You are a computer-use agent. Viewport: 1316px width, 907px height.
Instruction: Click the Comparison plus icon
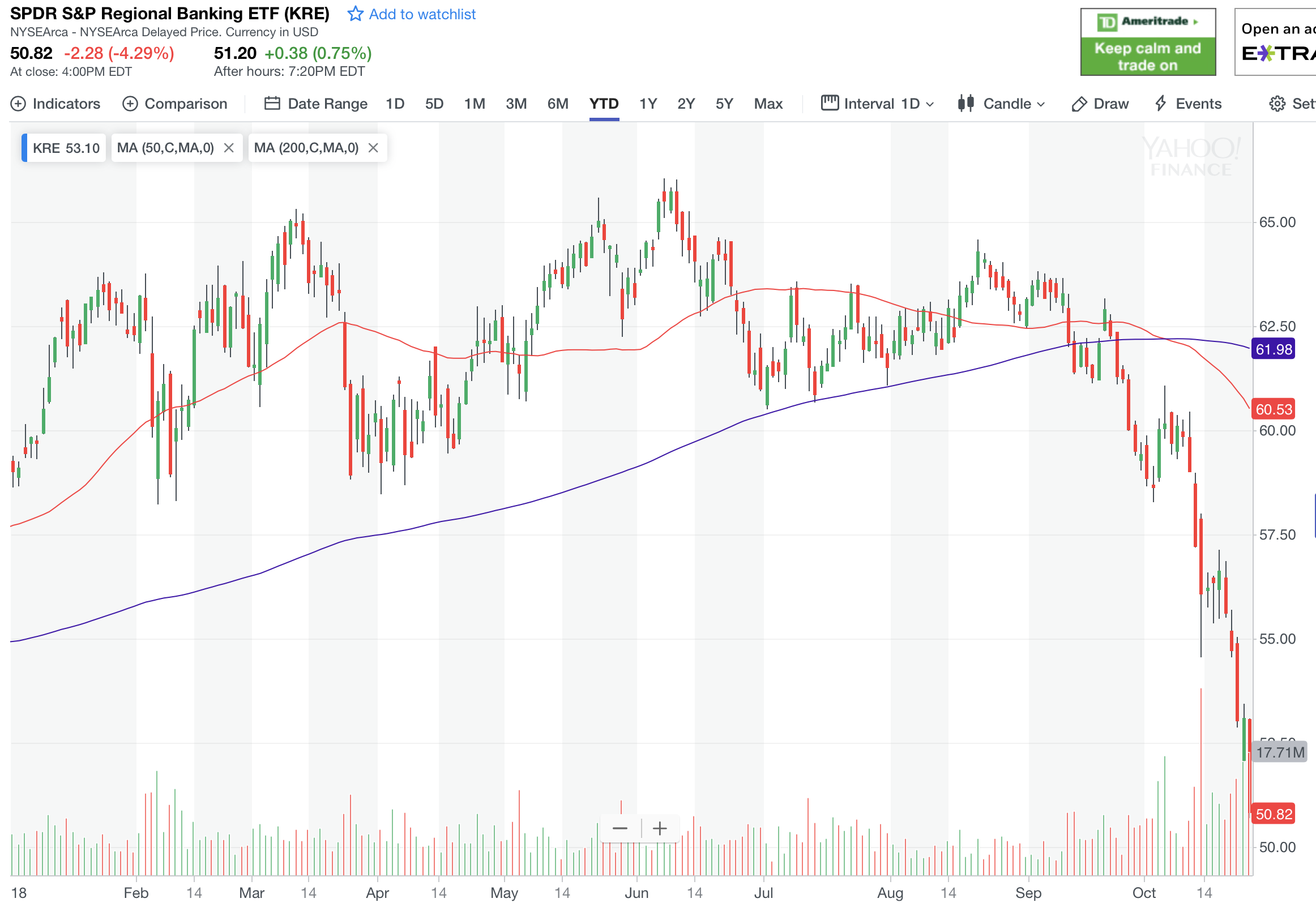(x=130, y=104)
